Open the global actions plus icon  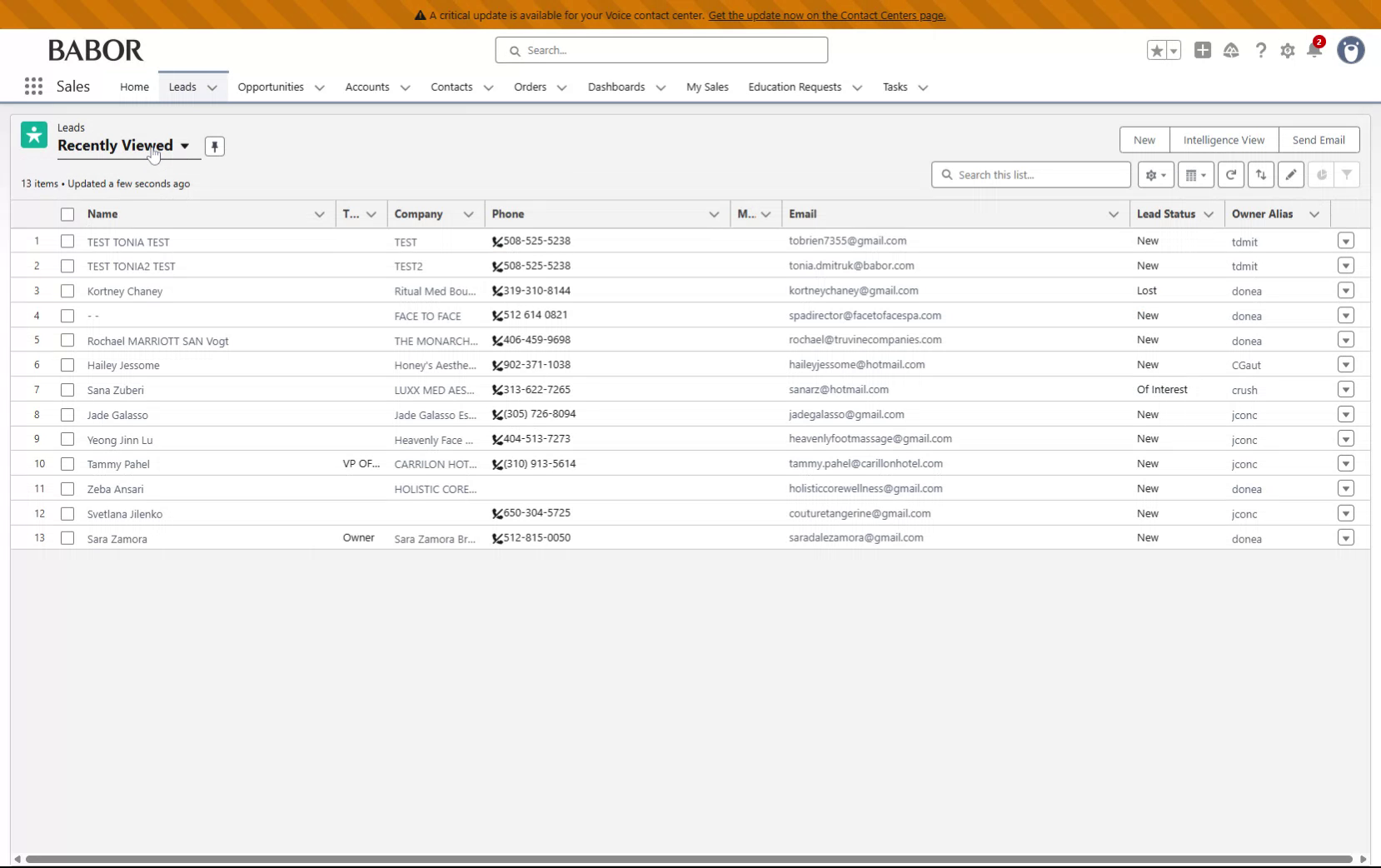1202,50
